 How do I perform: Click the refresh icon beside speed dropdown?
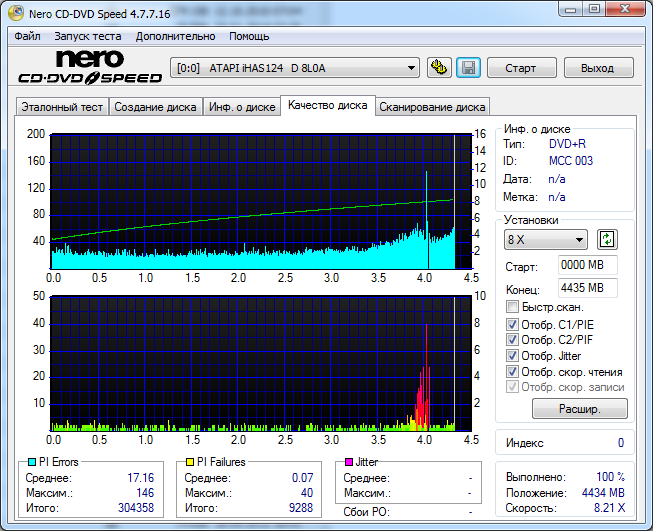click(x=607, y=240)
